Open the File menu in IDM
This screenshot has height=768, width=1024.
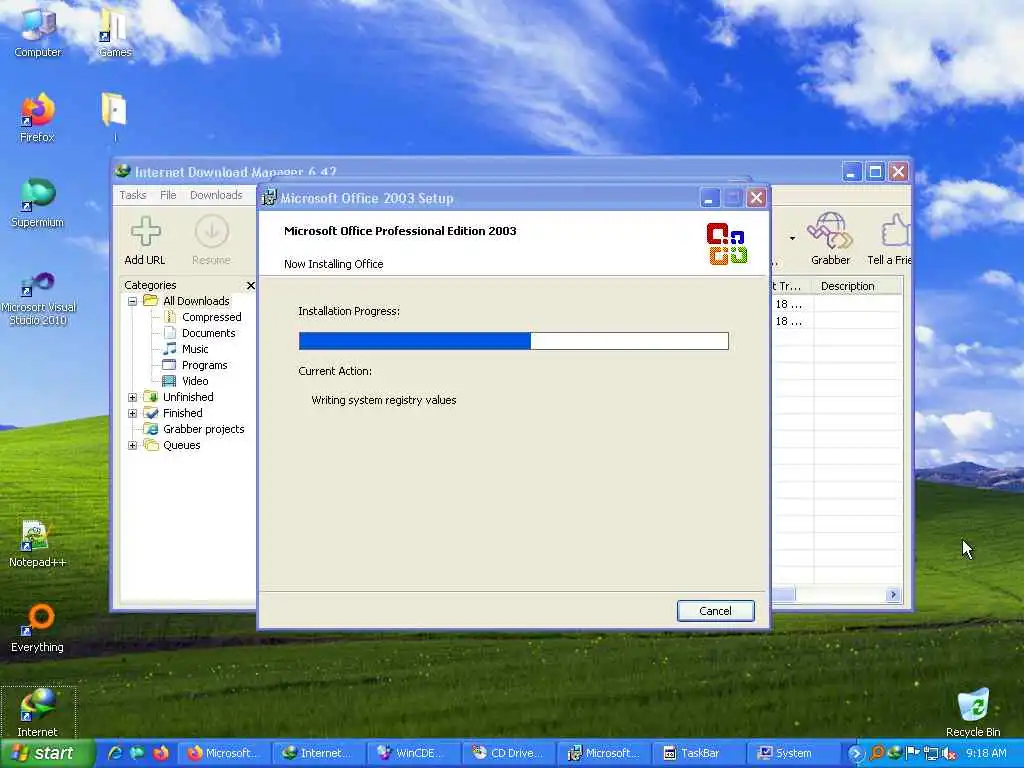coord(168,195)
